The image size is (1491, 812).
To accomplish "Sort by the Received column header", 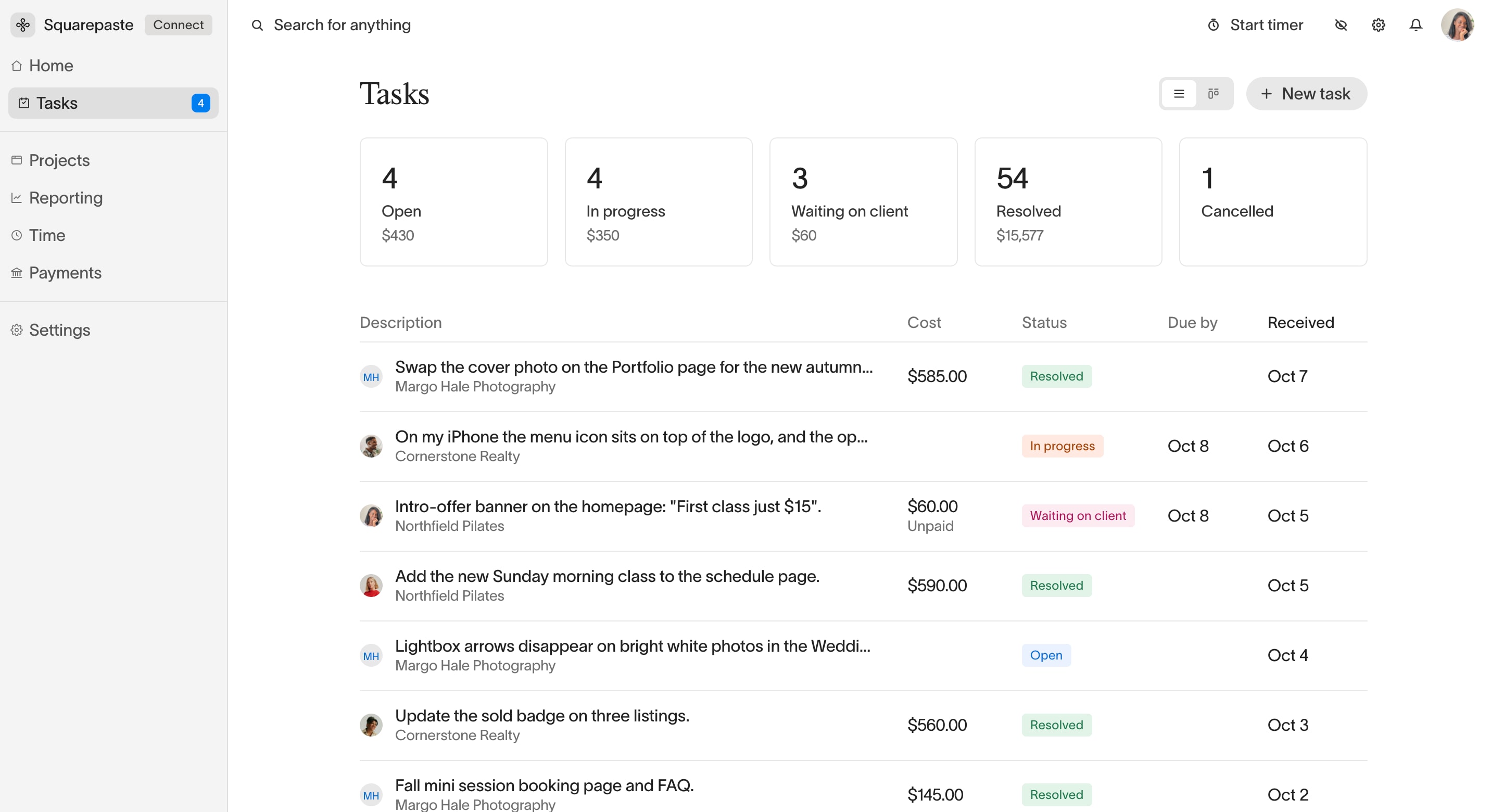I will pyautogui.click(x=1300, y=322).
